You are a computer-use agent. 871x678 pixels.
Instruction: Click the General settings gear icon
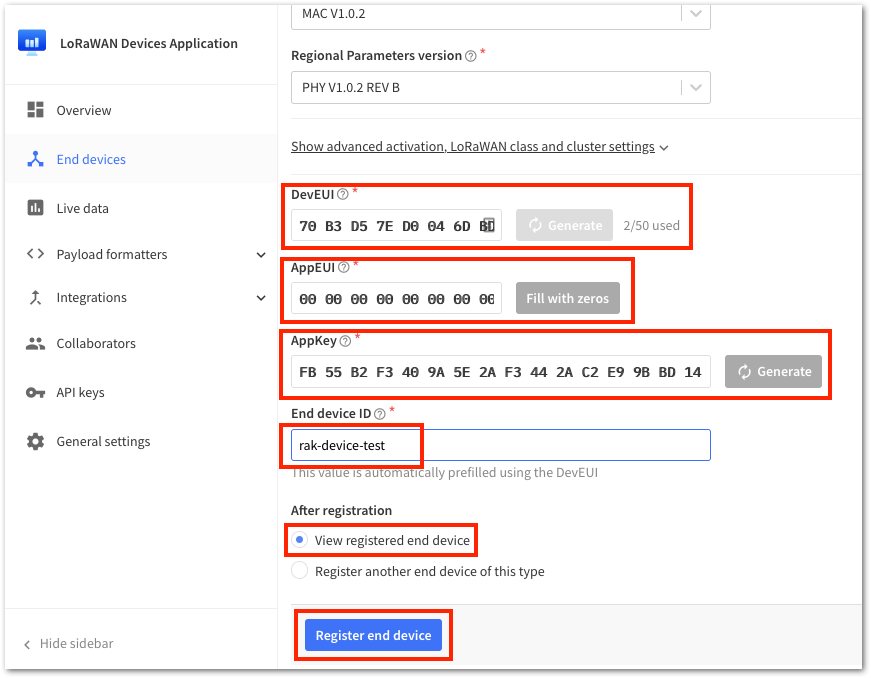click(36, 441)
